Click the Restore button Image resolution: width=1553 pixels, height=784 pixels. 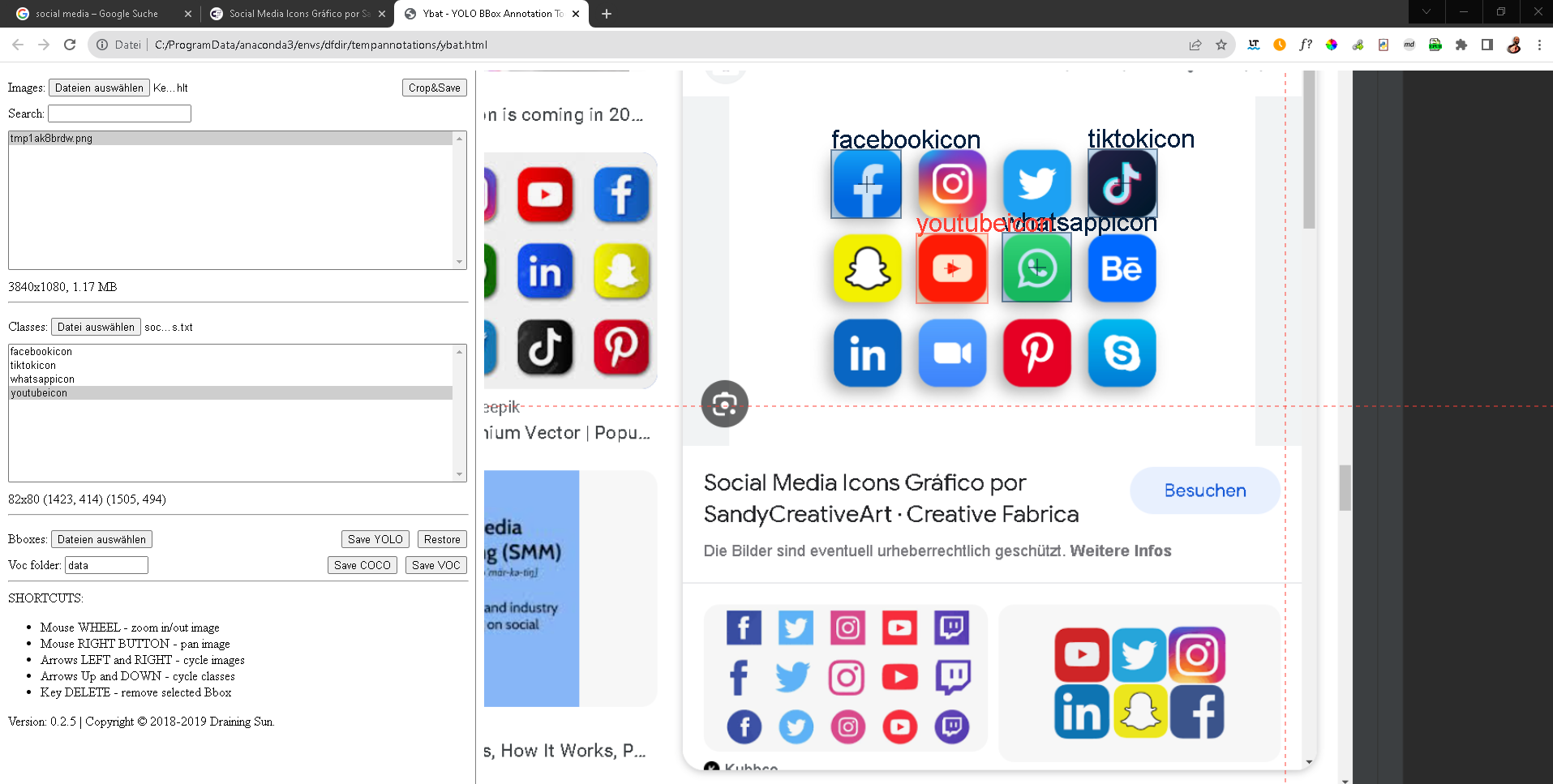coord(442,539)
